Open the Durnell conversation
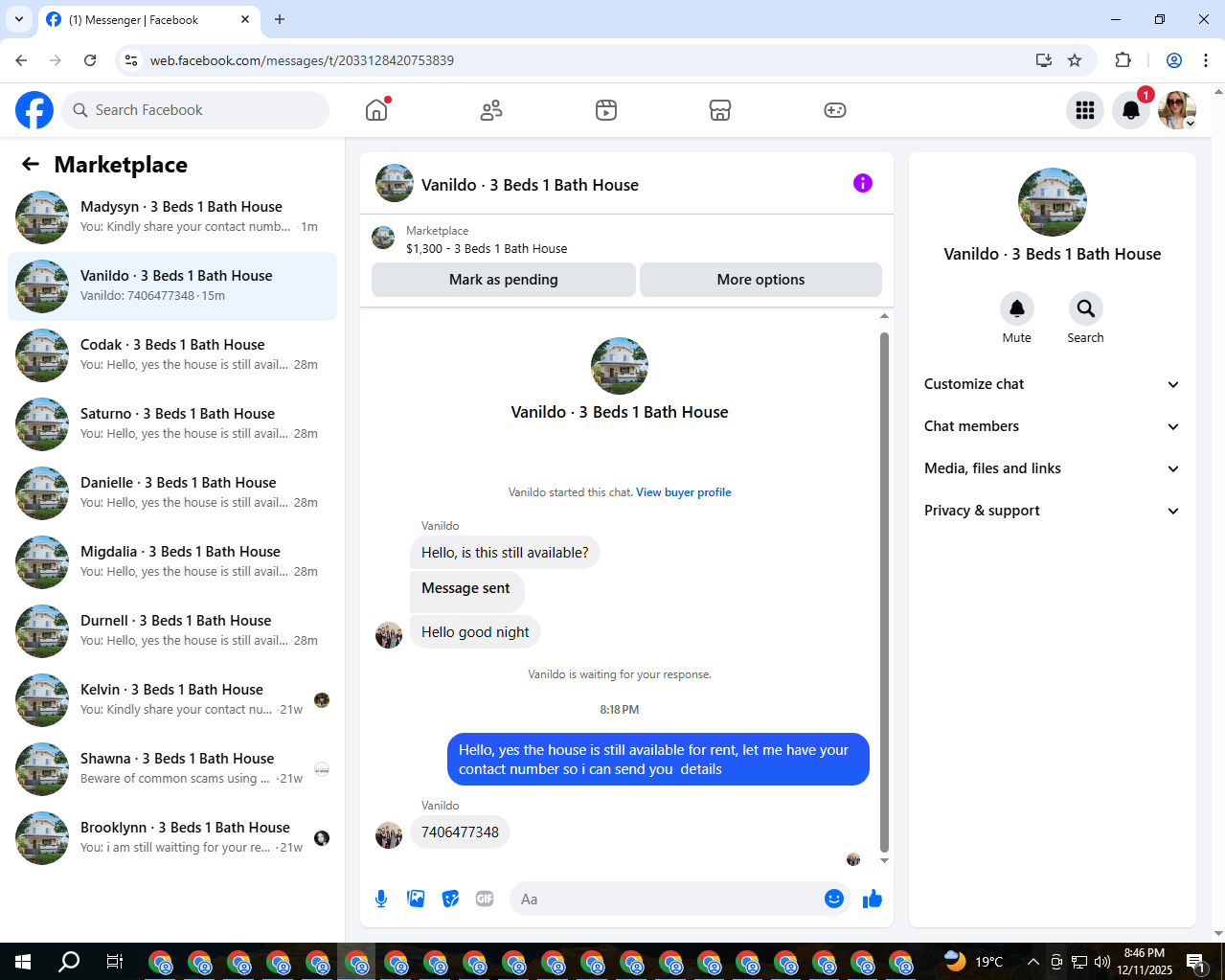The height and width of the screenshot is (980, 1225). (172, 631)
